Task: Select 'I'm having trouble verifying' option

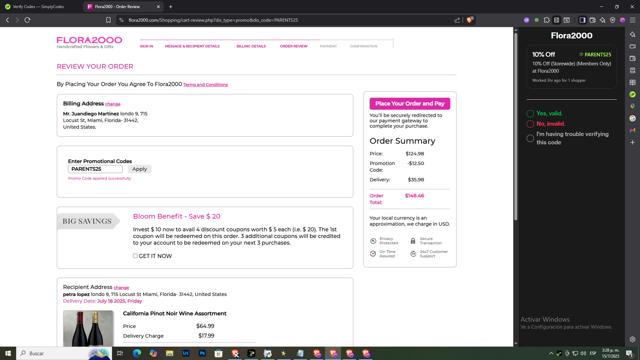Action: [530, 138]
